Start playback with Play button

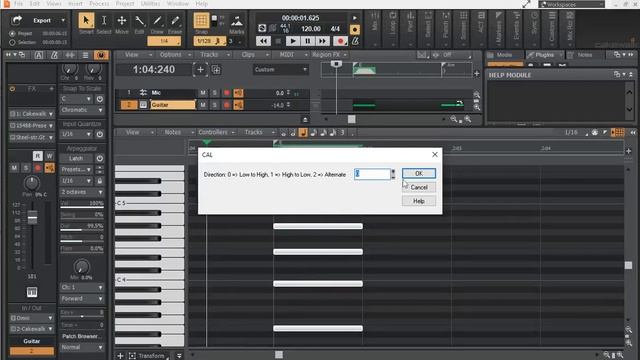click(292, 41)
